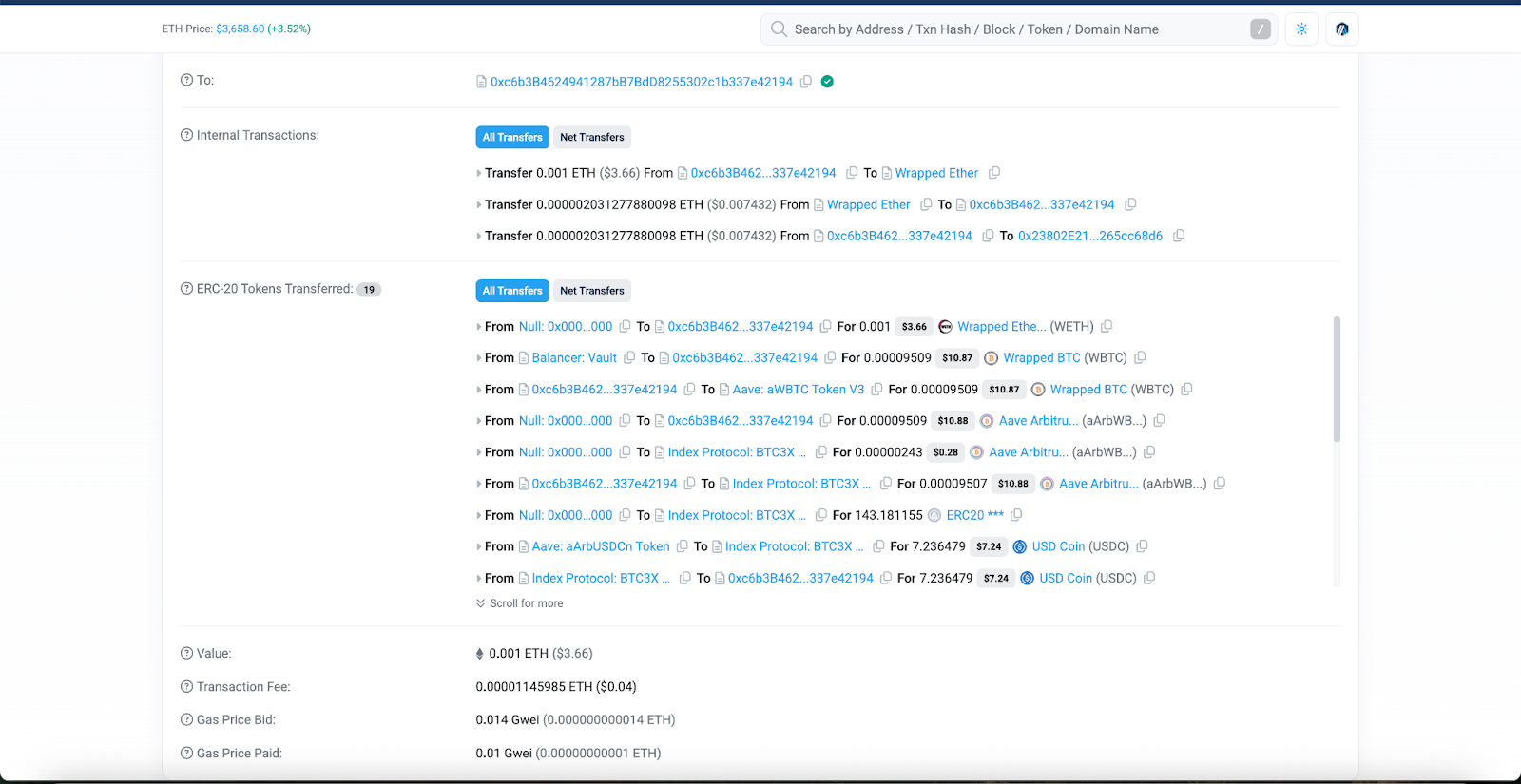Copy the Balancer: Vault address
The height and width of the screenshot is (784, 1521).
(629, 358)
